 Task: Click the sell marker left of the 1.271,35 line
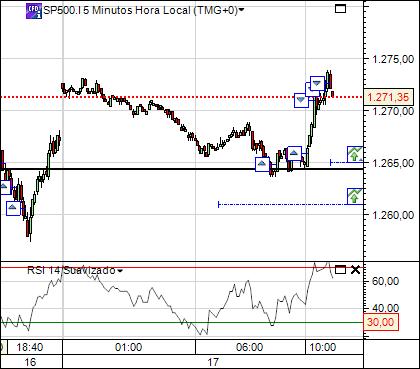coord(301,100)
